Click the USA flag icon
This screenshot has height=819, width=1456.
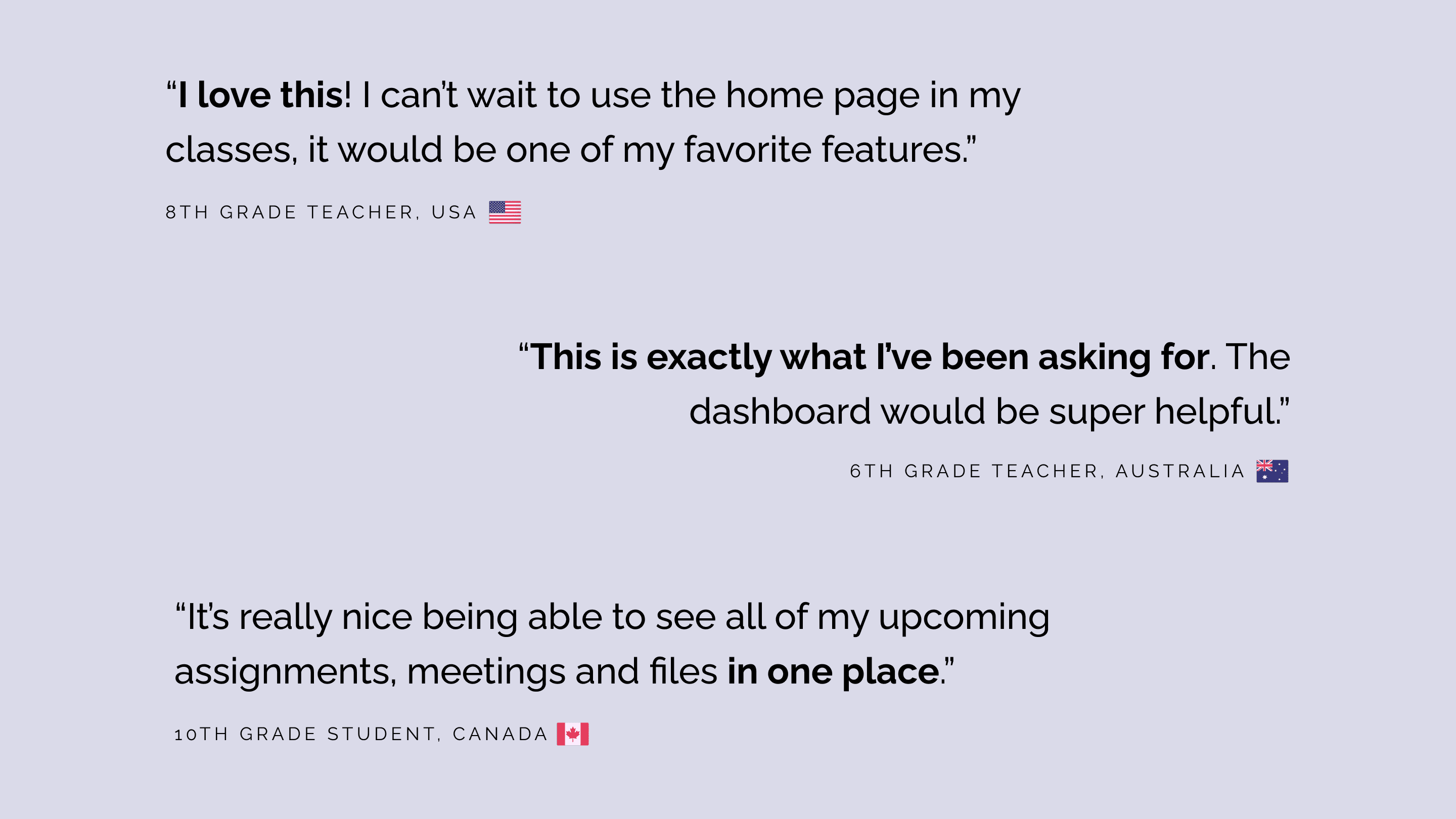pyautogui.click(x=505, y=212)
